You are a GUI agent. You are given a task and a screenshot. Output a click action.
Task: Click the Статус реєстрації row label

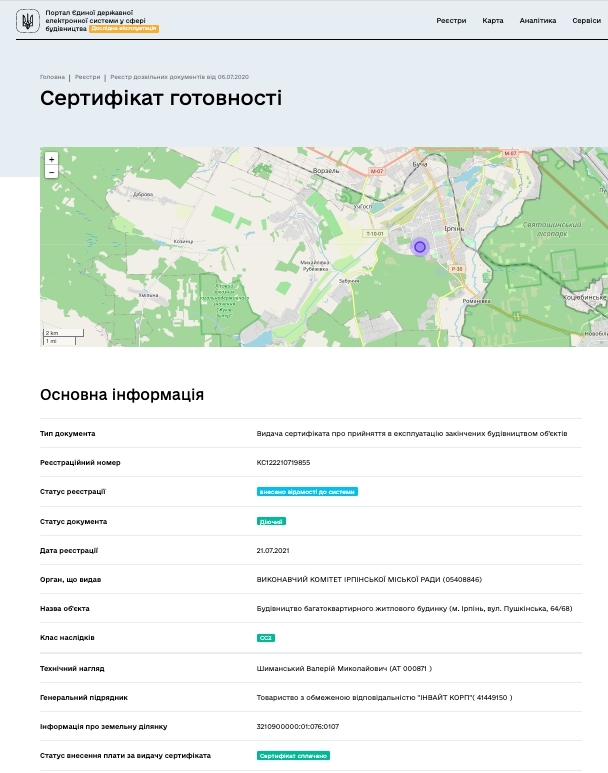[72, 492]
